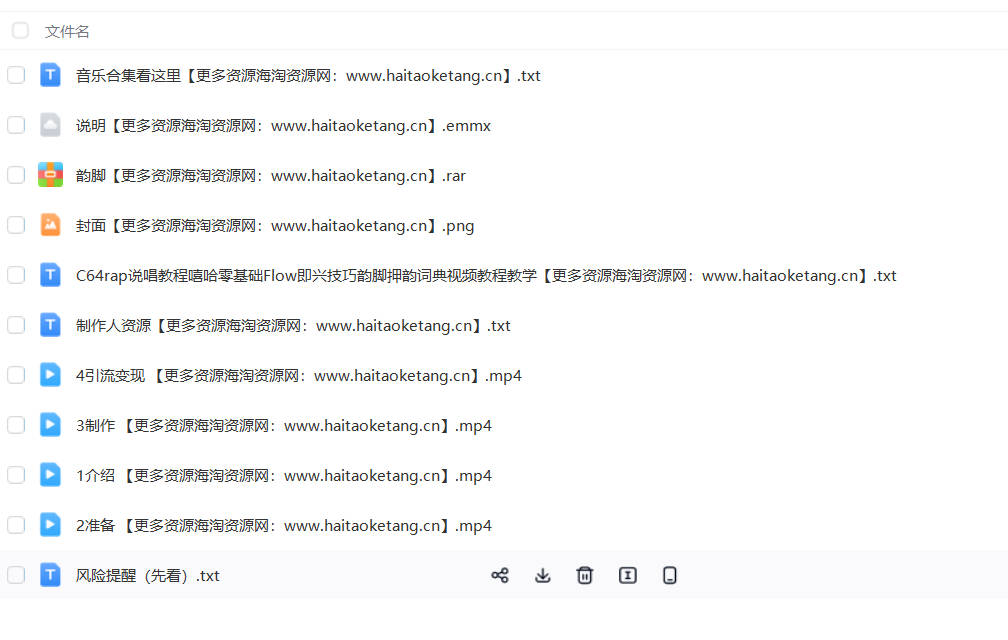Open the 2准备 mp4 file name
Image resolution: width=1008 pixels, height=640 pixels.
tap(284, 526)
